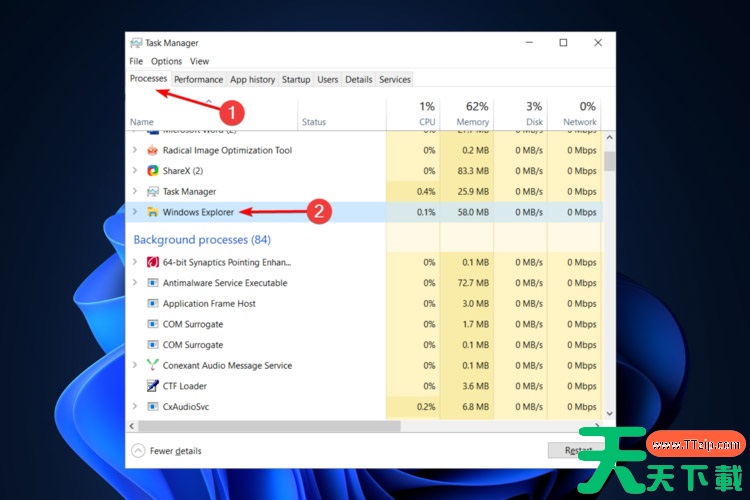Click the COM Surrogate 0.1 MB row icon

(x=153, y=344)
